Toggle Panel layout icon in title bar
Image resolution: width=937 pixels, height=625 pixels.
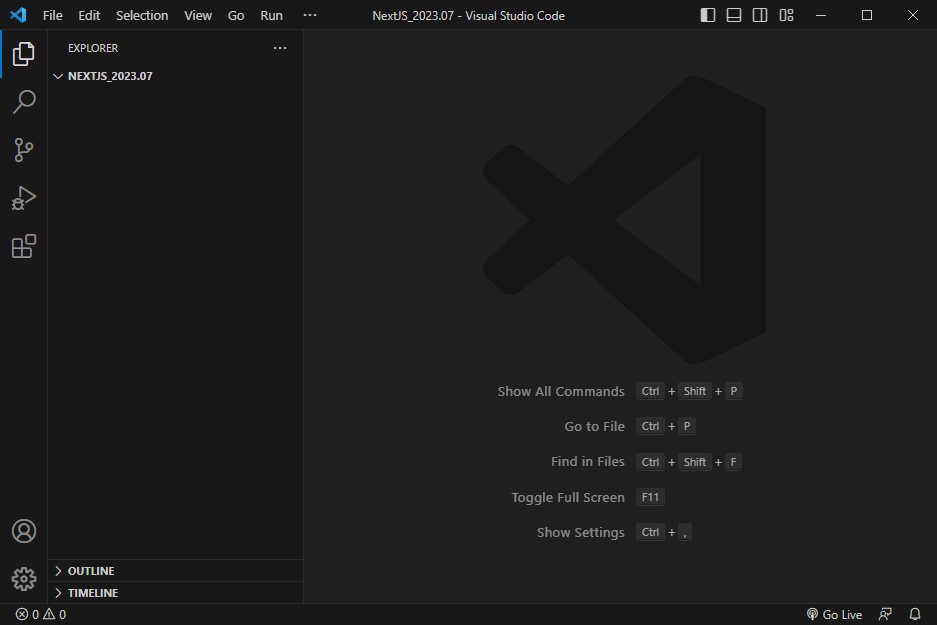coord(734,15)
